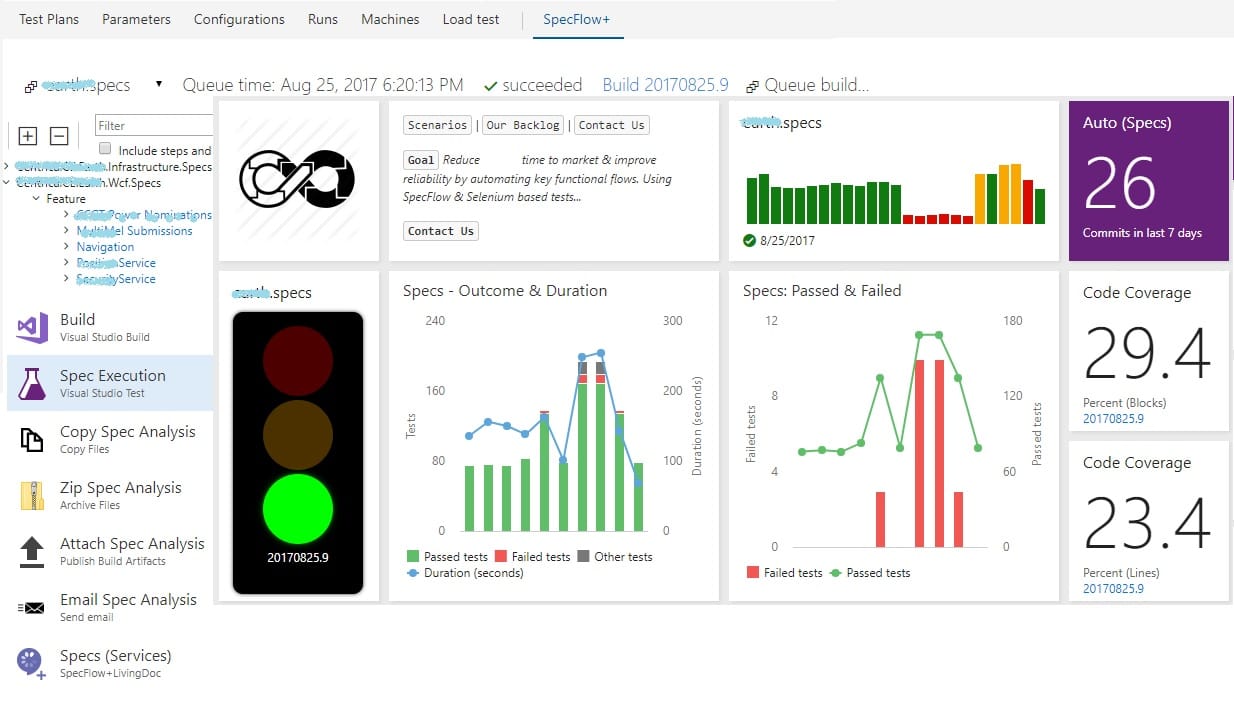Click the build history bar chart

click(x=896, y=193)
